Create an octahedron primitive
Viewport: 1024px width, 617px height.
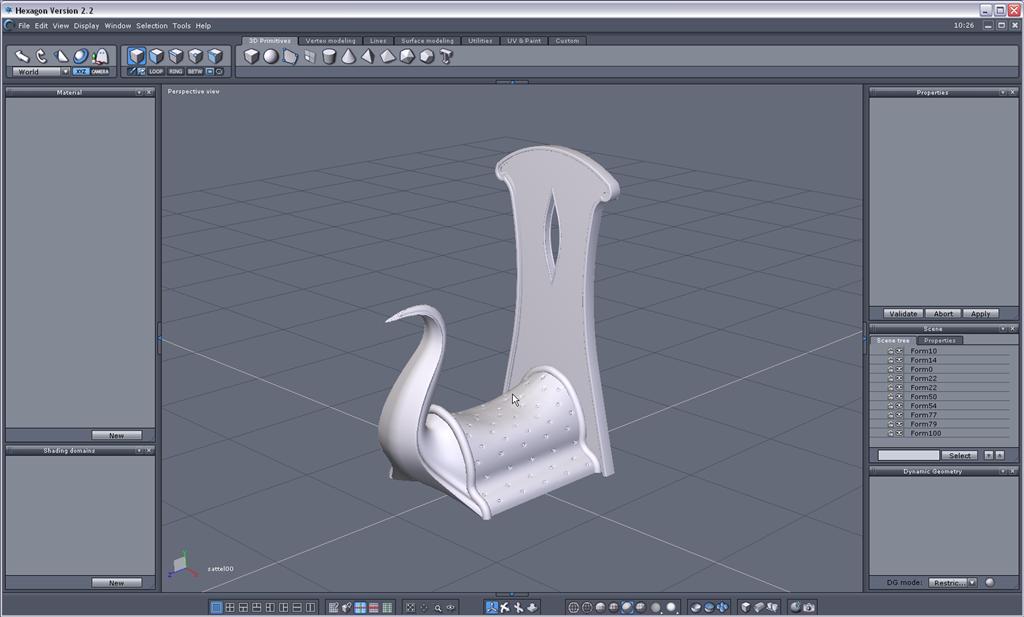387,56
